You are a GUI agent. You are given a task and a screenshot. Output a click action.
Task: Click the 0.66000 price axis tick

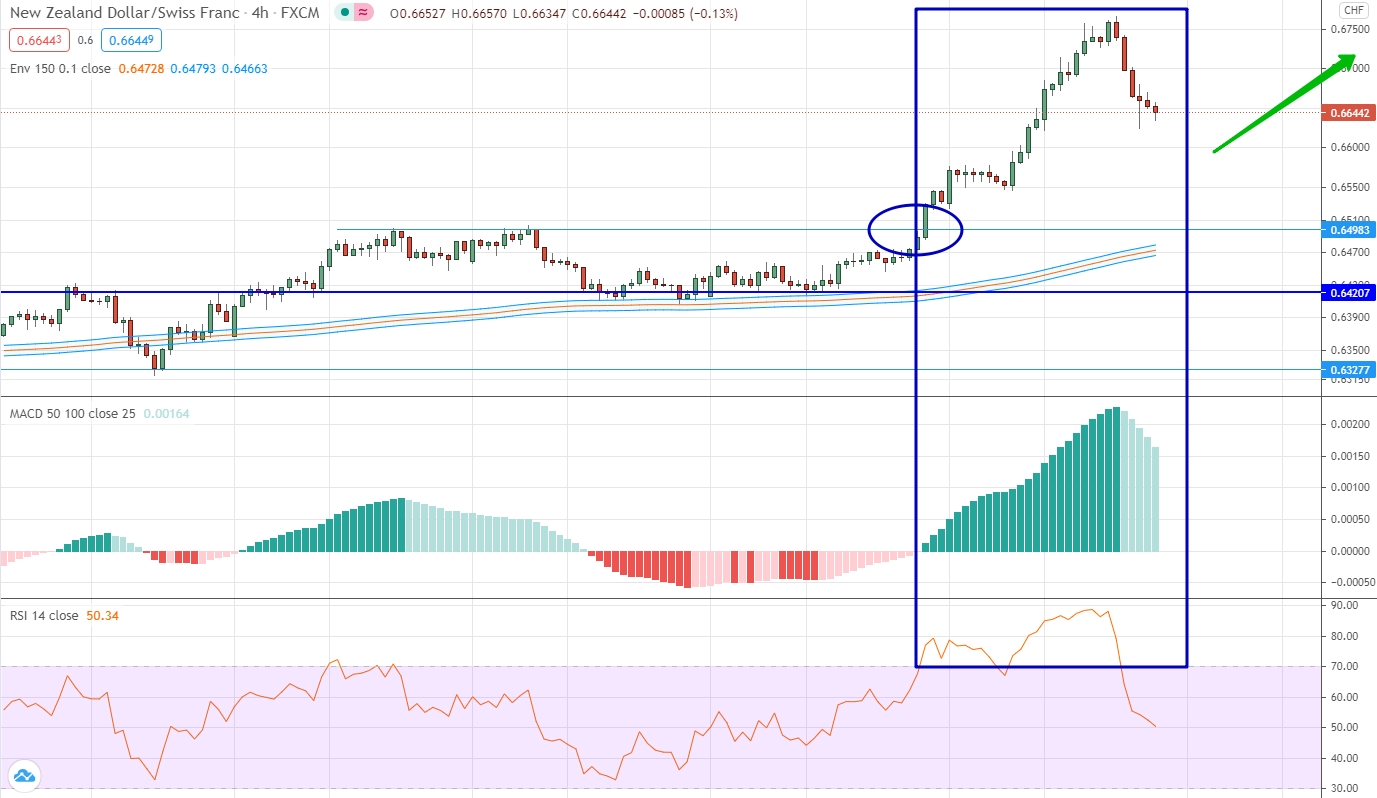click(1350, 147)
